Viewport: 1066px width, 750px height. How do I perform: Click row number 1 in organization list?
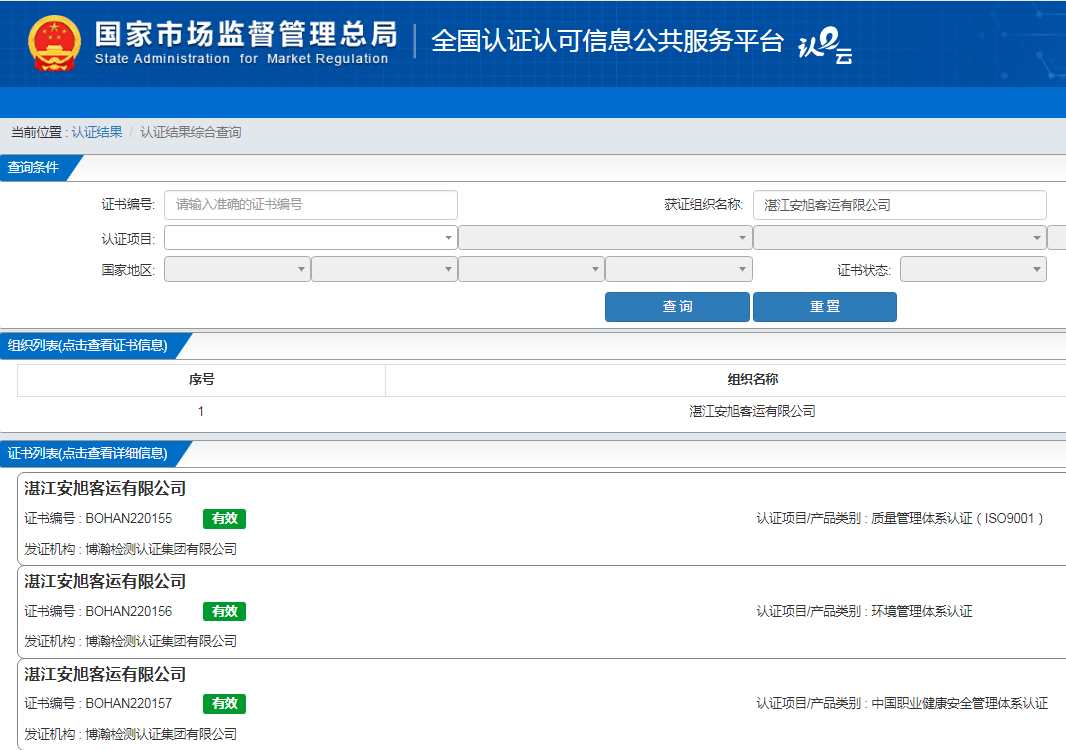[x=201, y=411]
